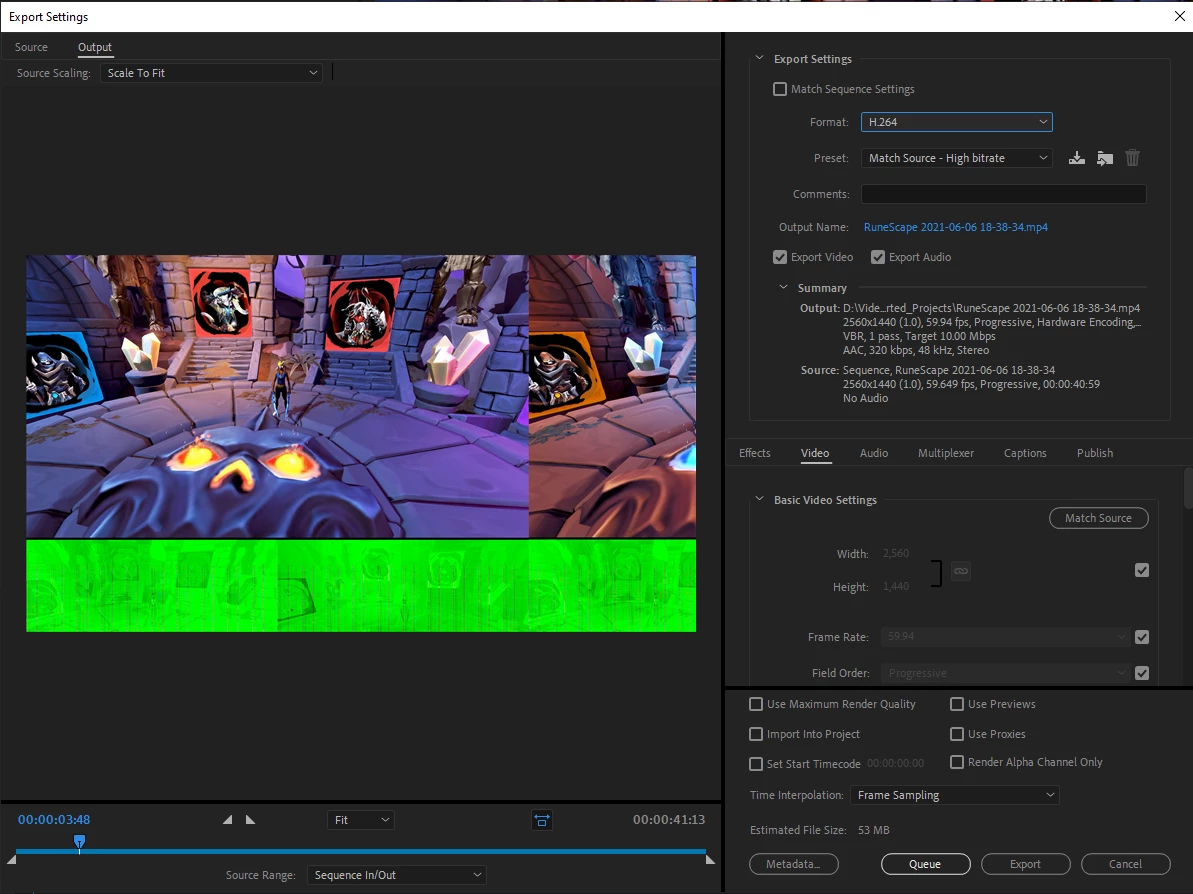Open the Preset dropdown
Screen dimensions: 1193x894
pyautogui.click(x=957, y=158)
